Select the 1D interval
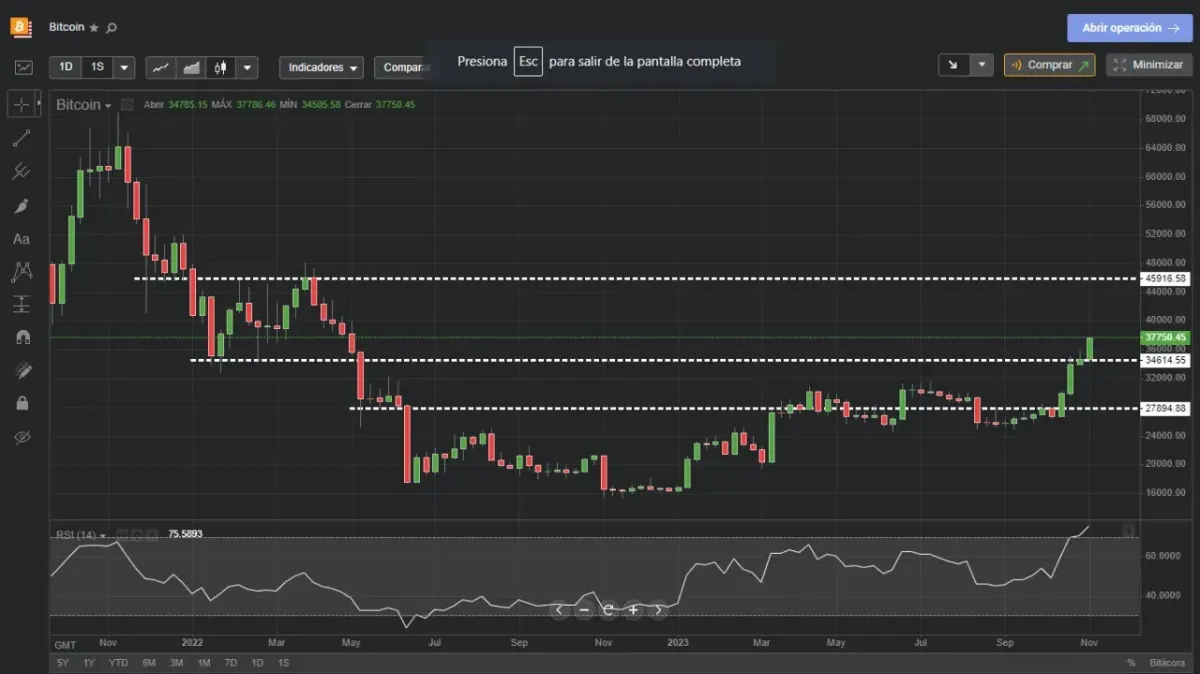Viewport: 1200px width, 674px height. click(x=66, y=67)
